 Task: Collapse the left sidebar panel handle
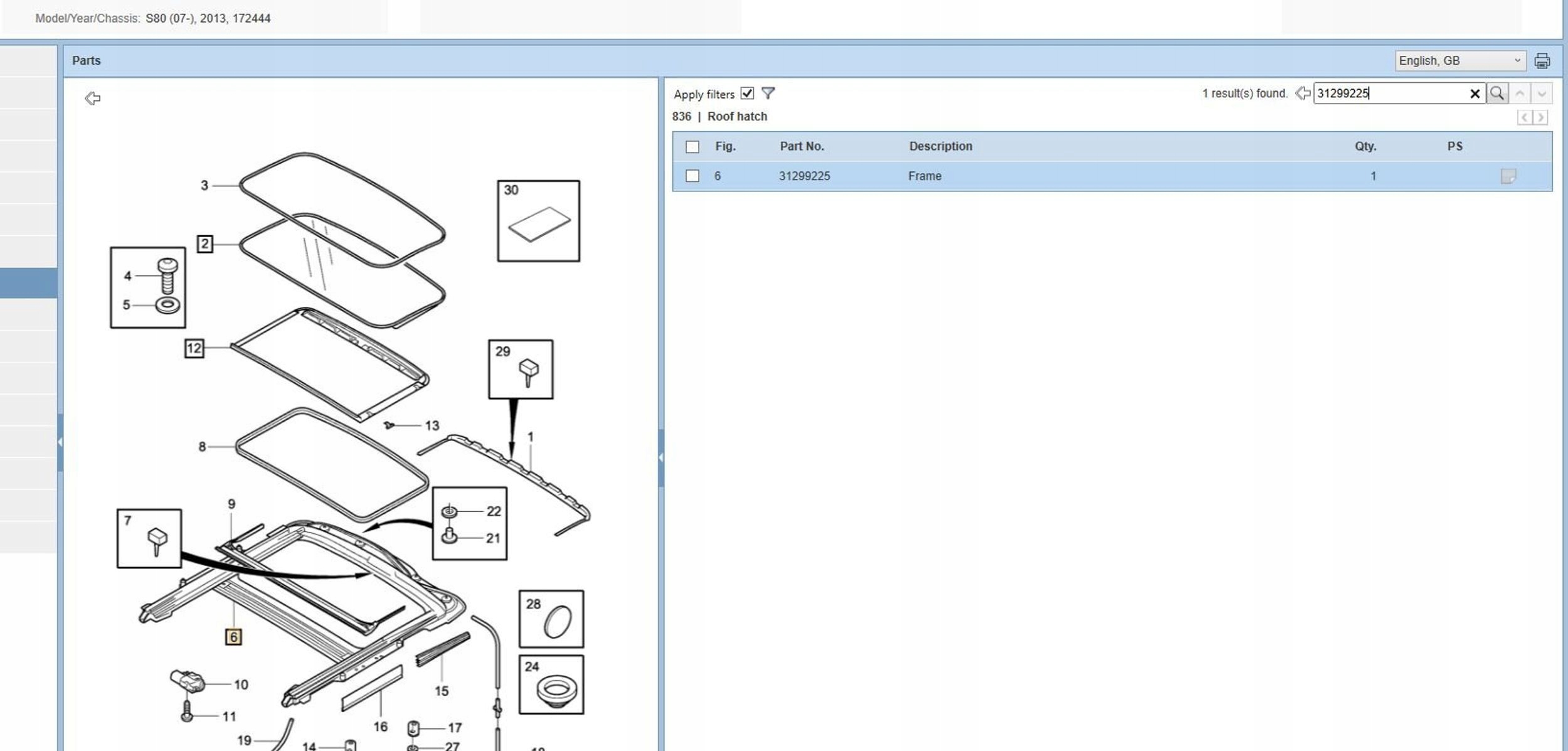pyautogui.click(x=60, y=442)
